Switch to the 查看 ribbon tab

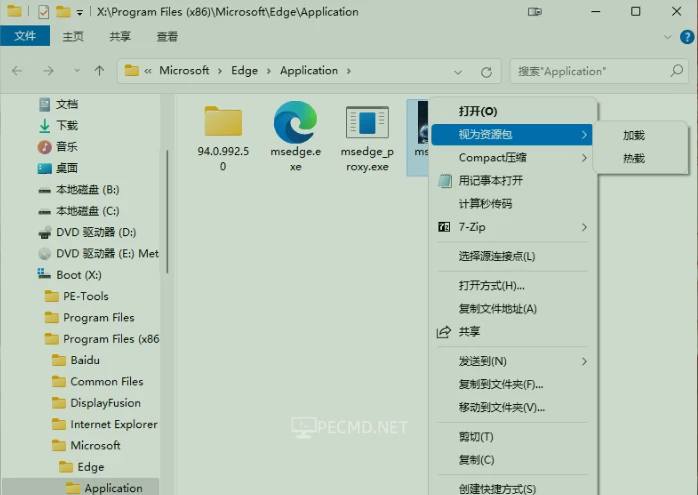(167, 37)
